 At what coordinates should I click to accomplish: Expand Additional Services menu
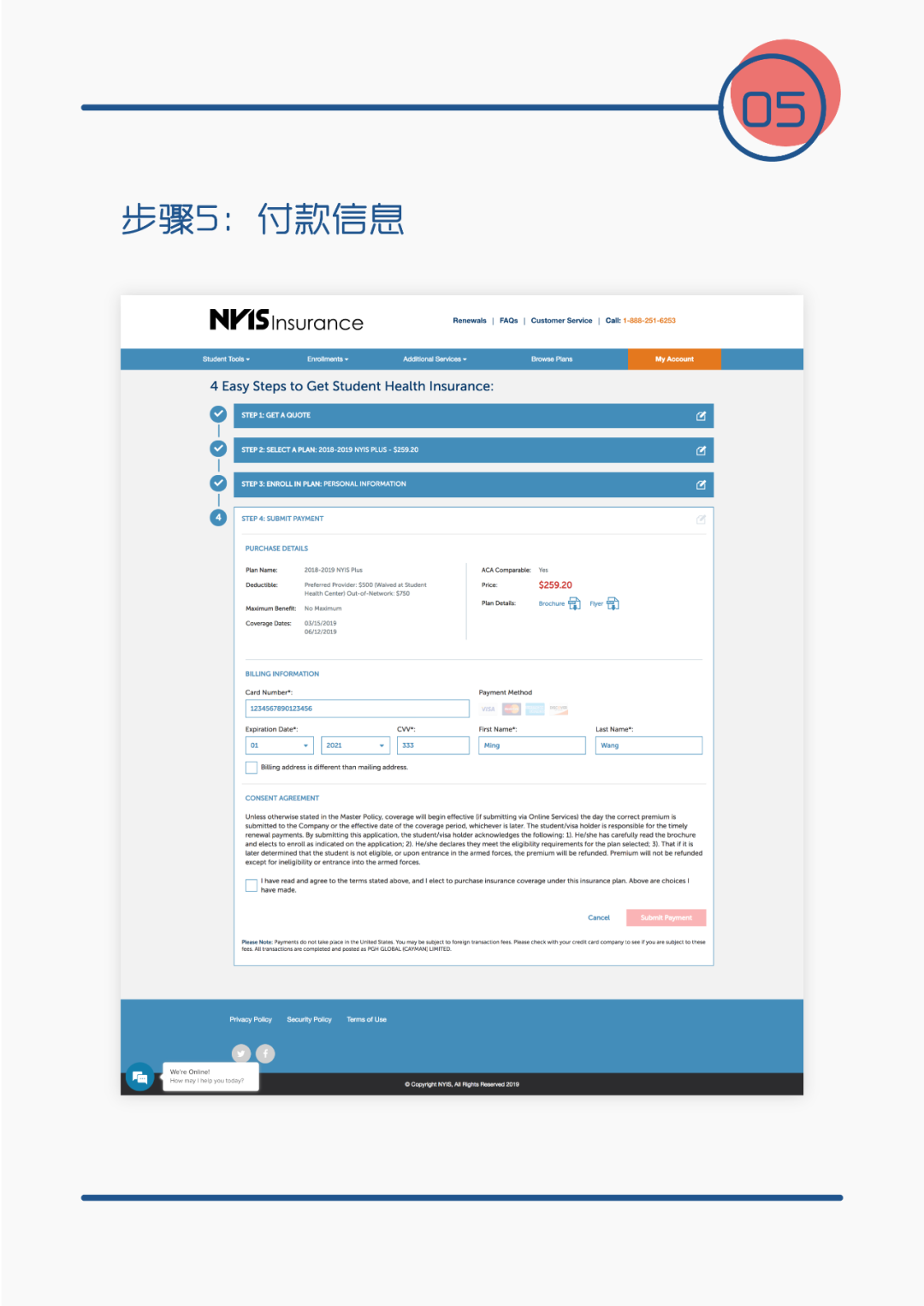coord(435,359)
